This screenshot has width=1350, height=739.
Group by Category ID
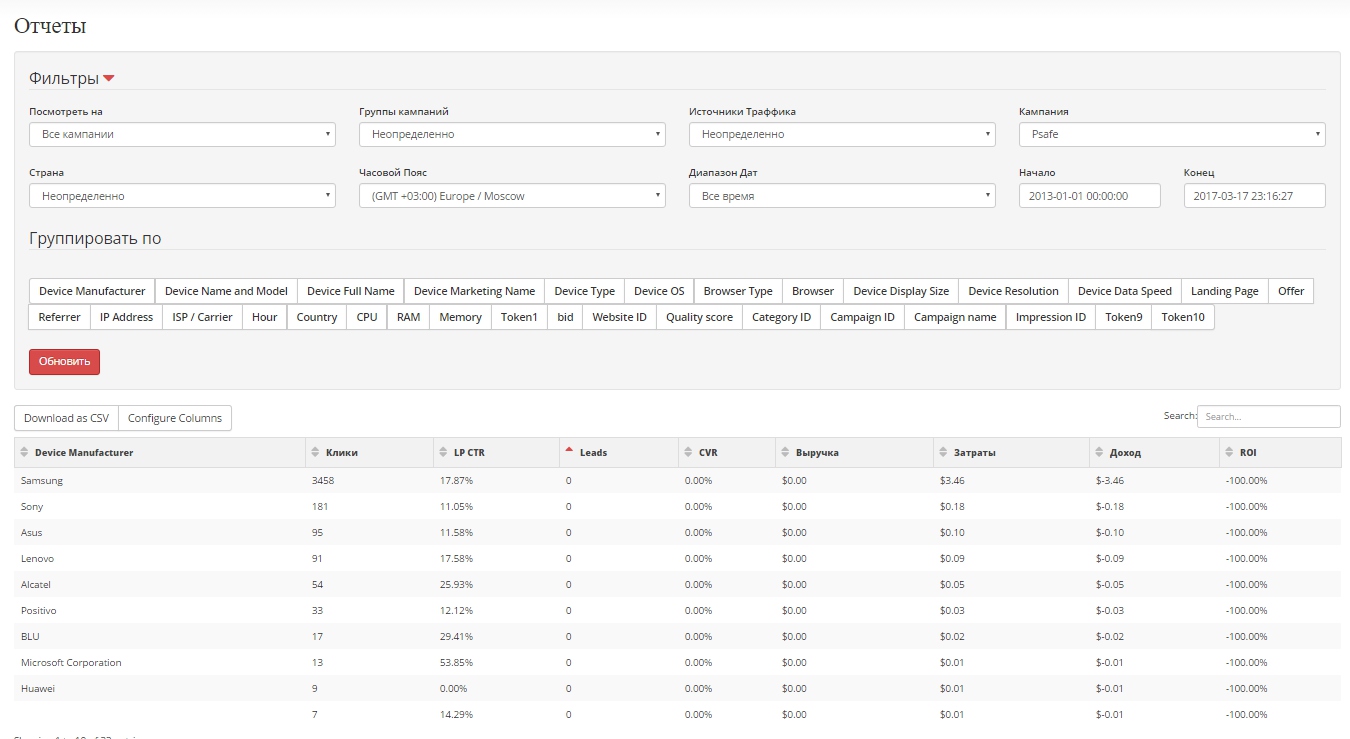point(781,317)
